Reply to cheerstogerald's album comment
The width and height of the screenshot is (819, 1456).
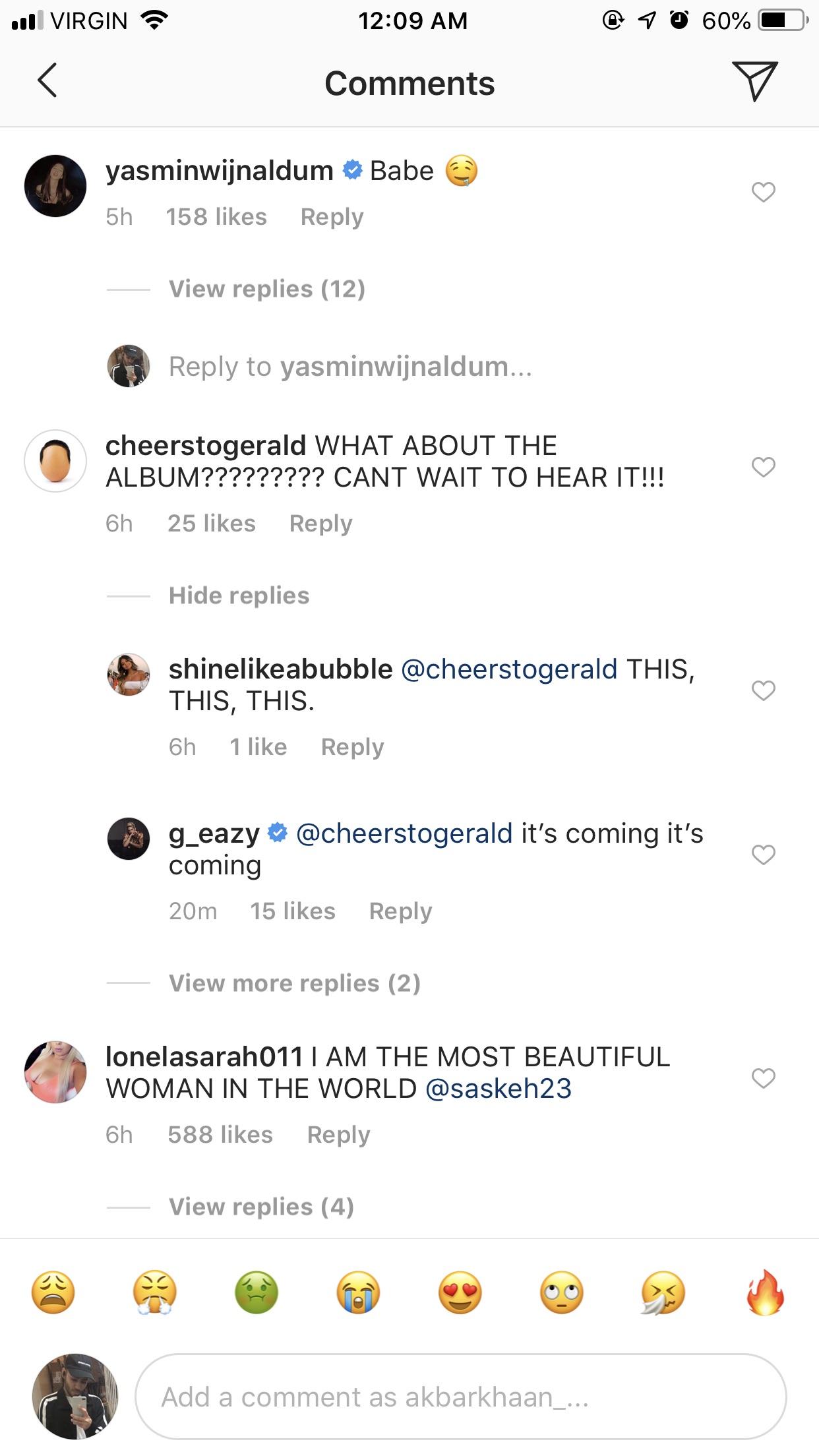tap(320, 524)
